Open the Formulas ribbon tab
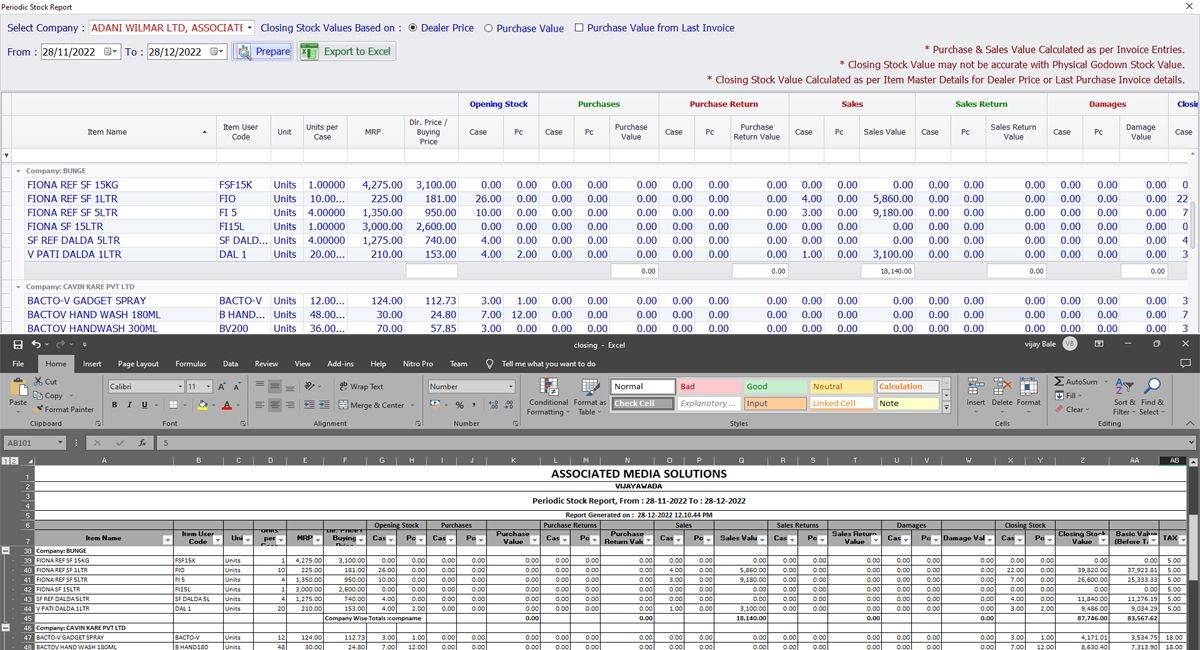The width and height of the screenshot is (1200, 650). 190,364
